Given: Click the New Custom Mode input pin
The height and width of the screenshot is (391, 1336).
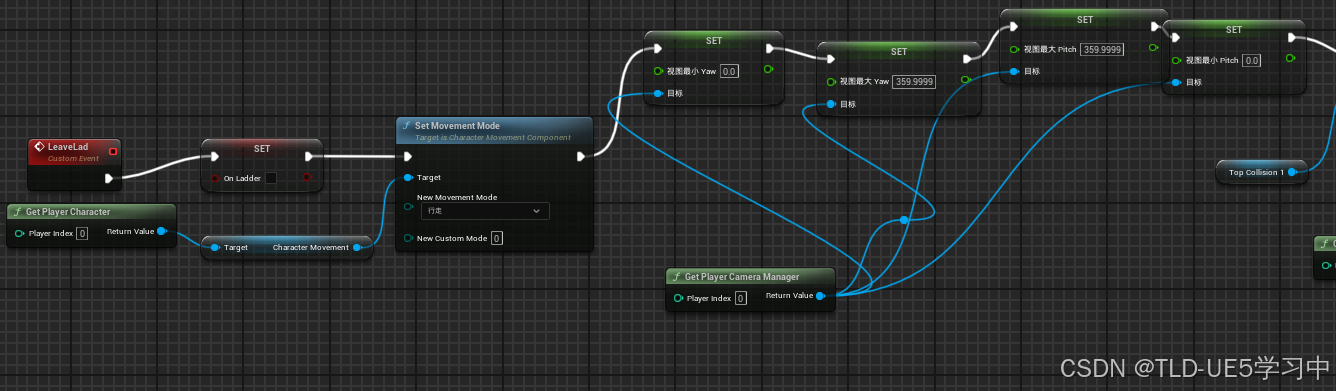Looking at the screenshot, I should click(408, 238).
